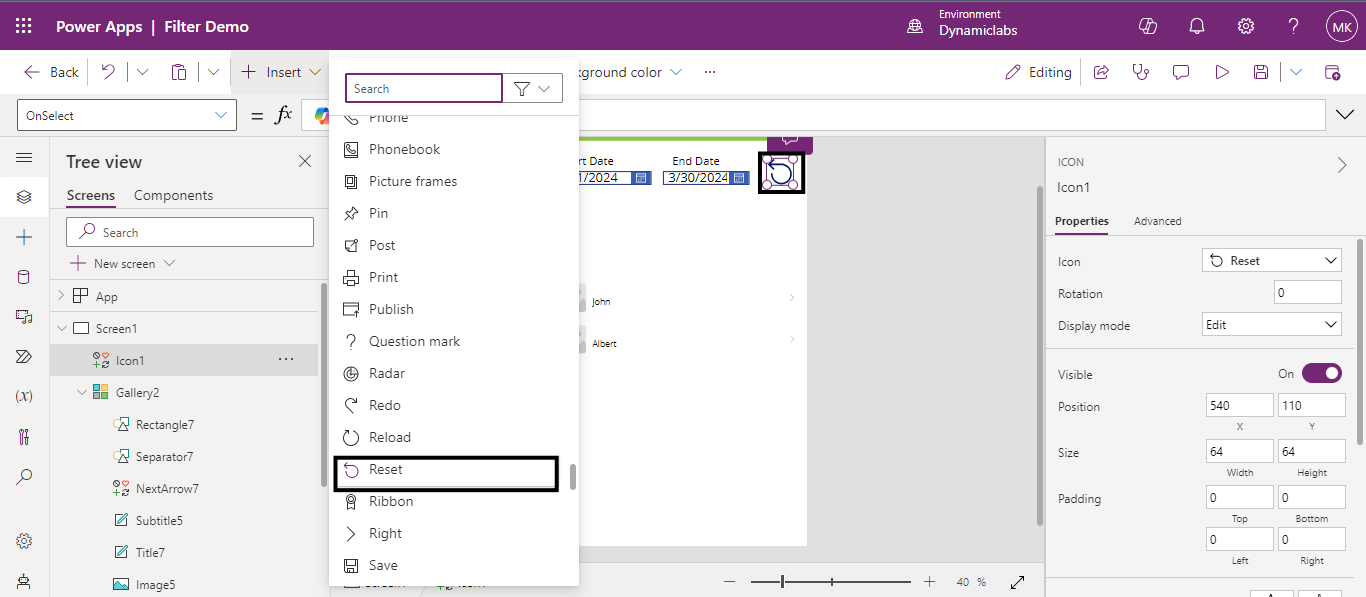Click the Back button
This screenshot has width=1366, height=597.
(x=52, y=72)
